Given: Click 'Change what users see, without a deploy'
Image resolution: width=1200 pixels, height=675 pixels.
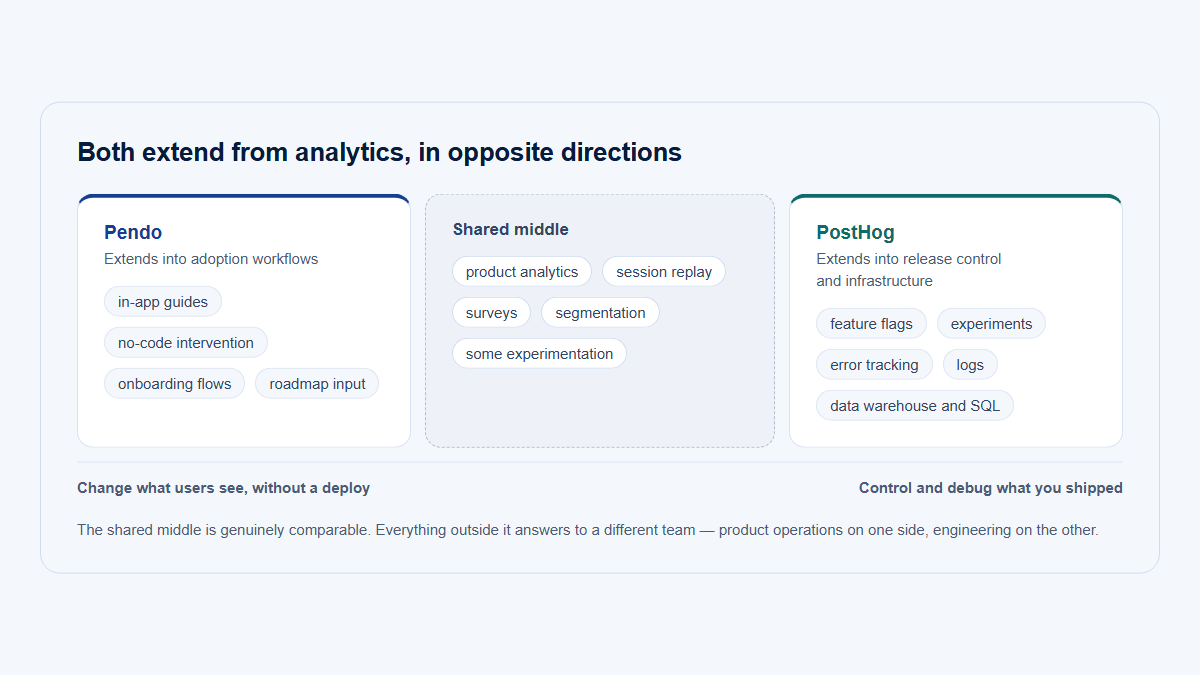Looking at the screenshot, I should (224, 488).
